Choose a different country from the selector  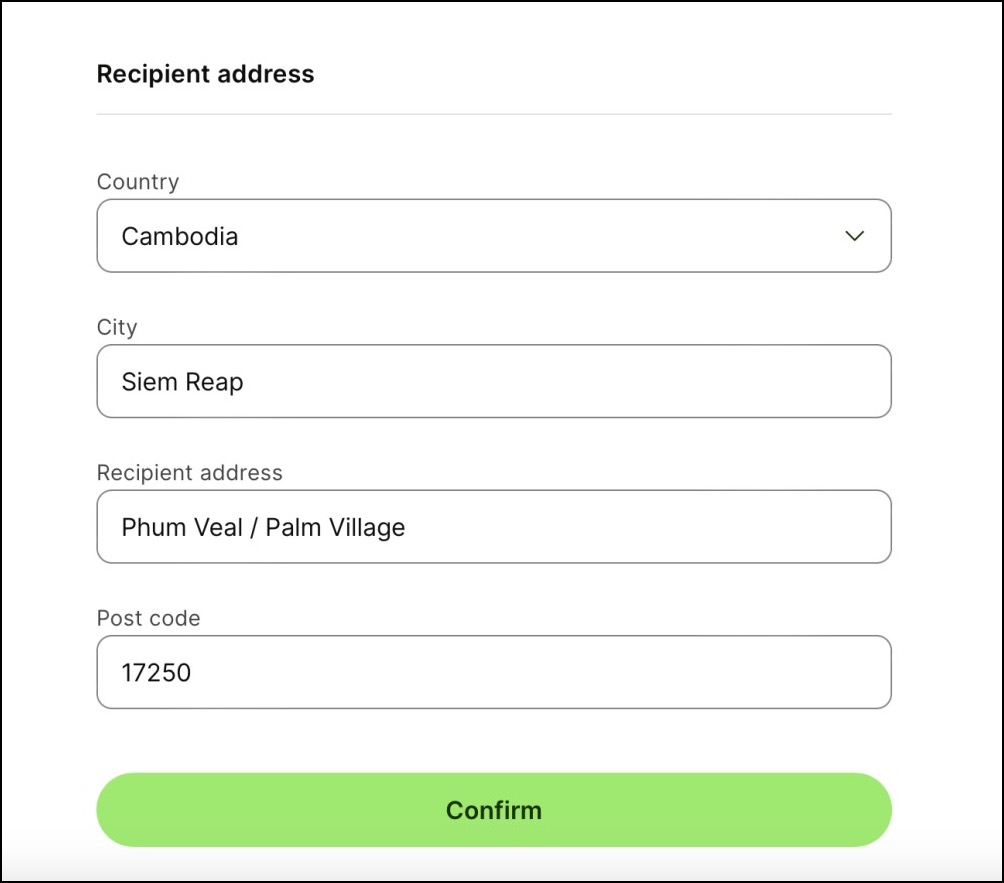[x=494, y=236]
